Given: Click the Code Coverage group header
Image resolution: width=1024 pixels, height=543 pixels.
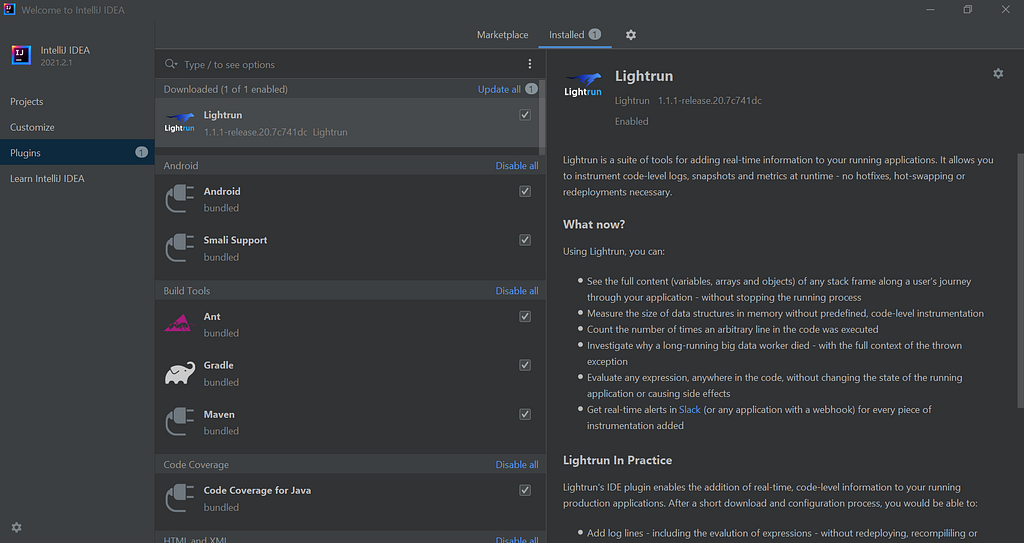Looking at the screenshot, I should click(x=196, y=465).
